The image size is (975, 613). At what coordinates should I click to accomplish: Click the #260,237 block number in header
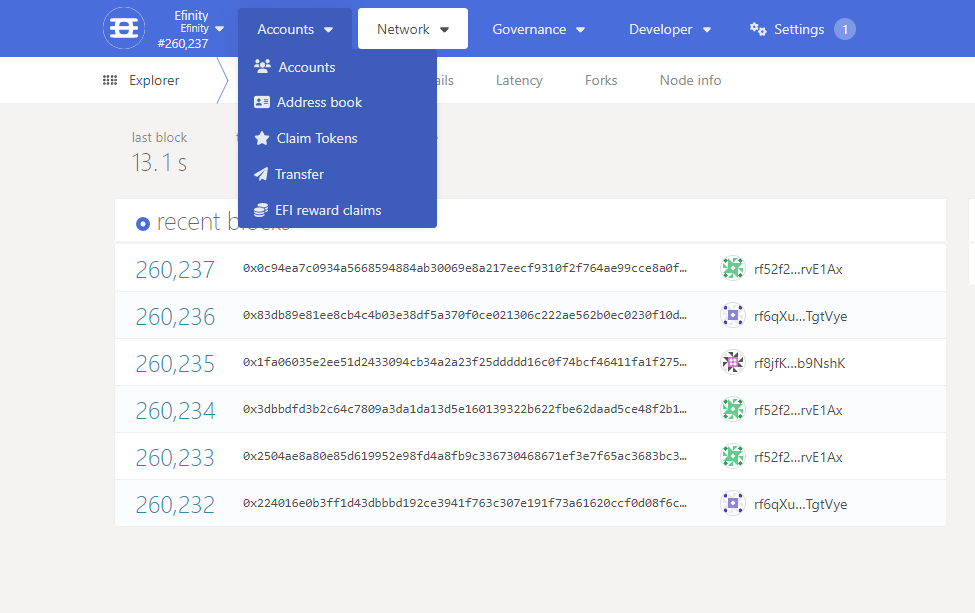coord(183,44)
